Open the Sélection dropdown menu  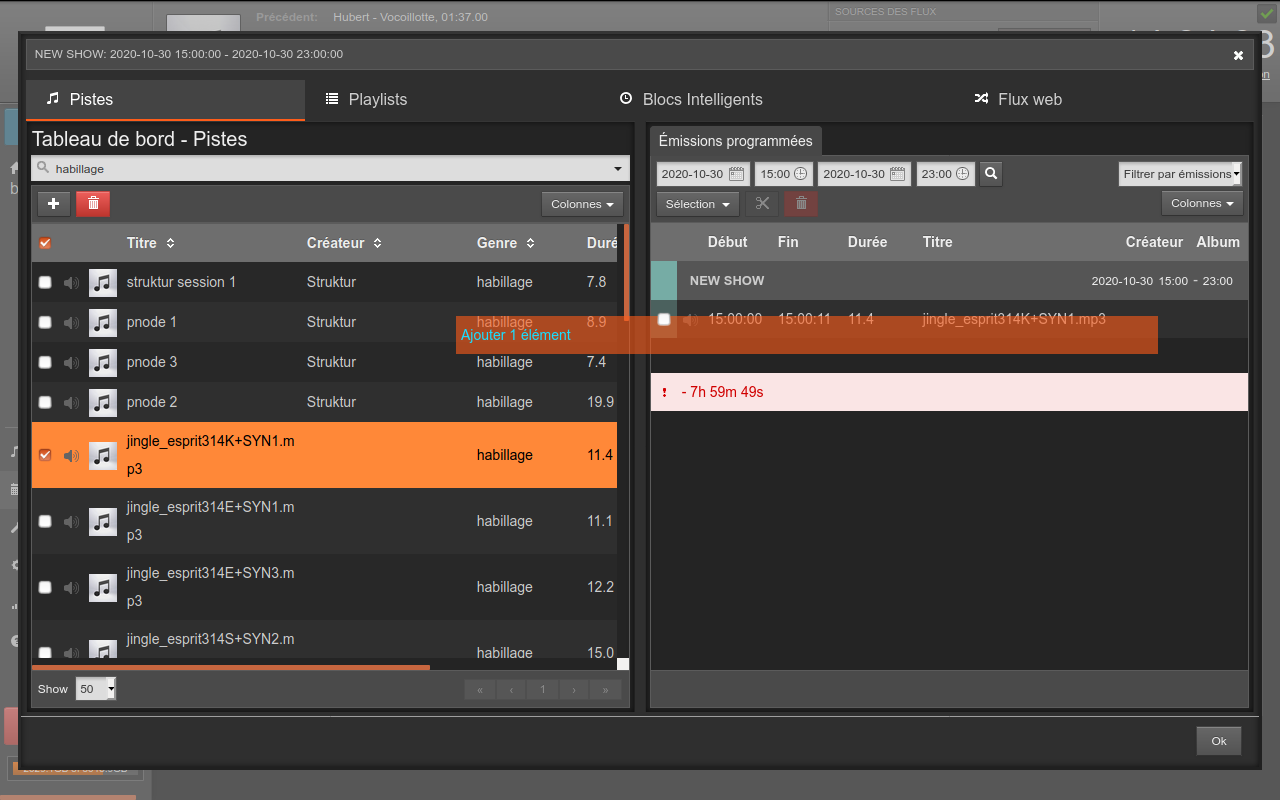point(697,204)
